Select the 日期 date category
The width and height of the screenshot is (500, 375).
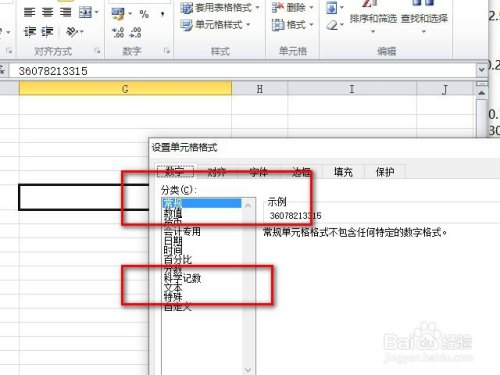[202, 241]
